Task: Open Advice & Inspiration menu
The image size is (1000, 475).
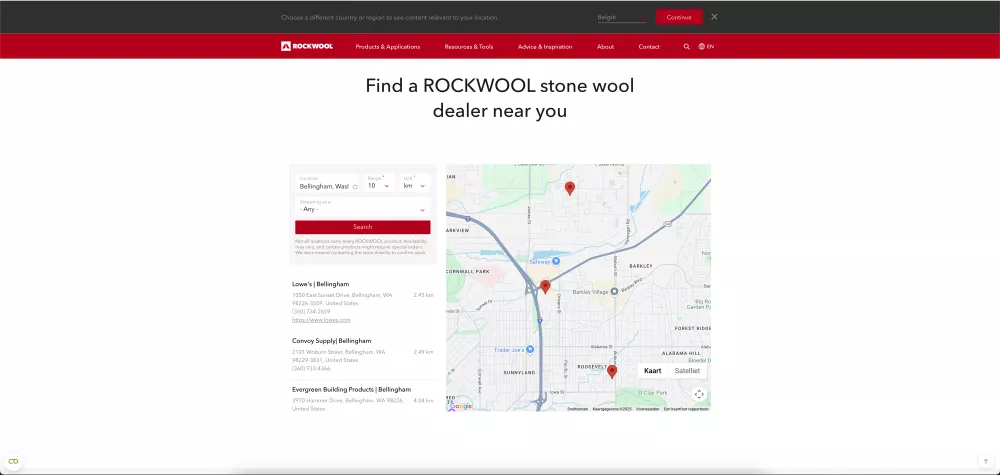Action: point(545,47)
